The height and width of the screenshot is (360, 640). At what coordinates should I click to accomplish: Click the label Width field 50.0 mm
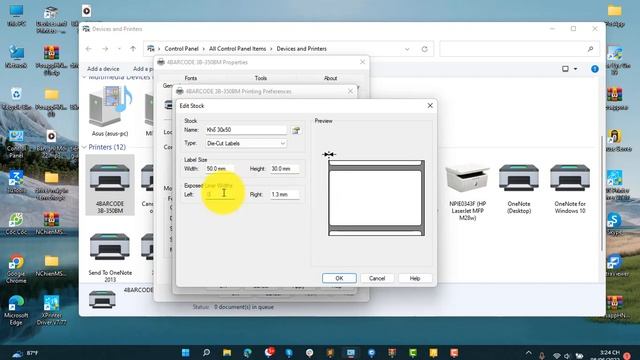[220, 169]
